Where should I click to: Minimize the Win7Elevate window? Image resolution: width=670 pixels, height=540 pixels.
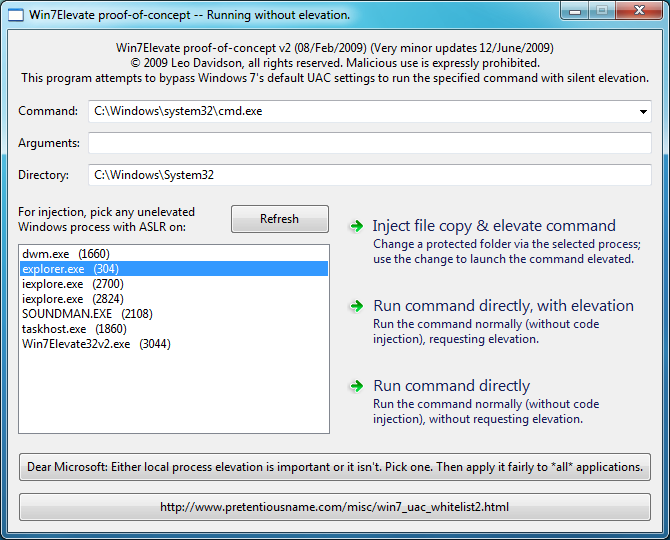575,11
